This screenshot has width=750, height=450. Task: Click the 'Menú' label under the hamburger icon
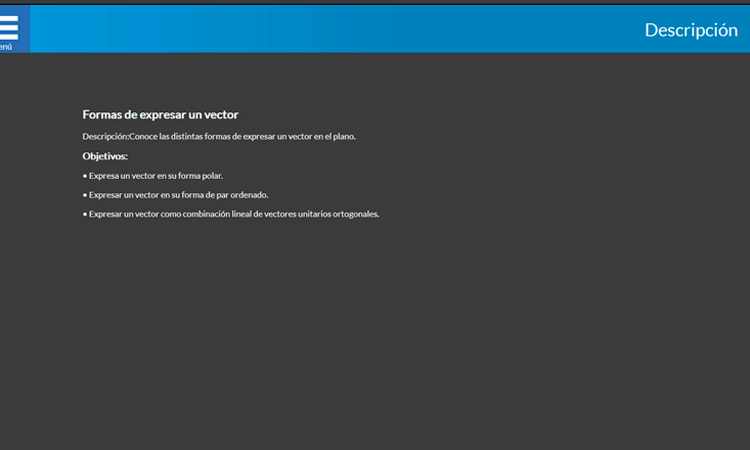click(6, 46)
